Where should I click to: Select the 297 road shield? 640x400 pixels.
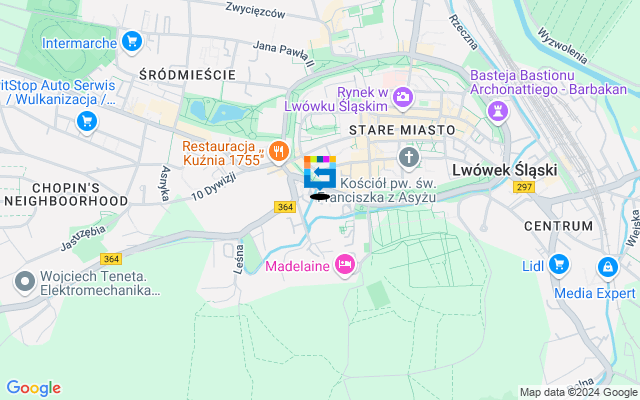click(524, 187)
